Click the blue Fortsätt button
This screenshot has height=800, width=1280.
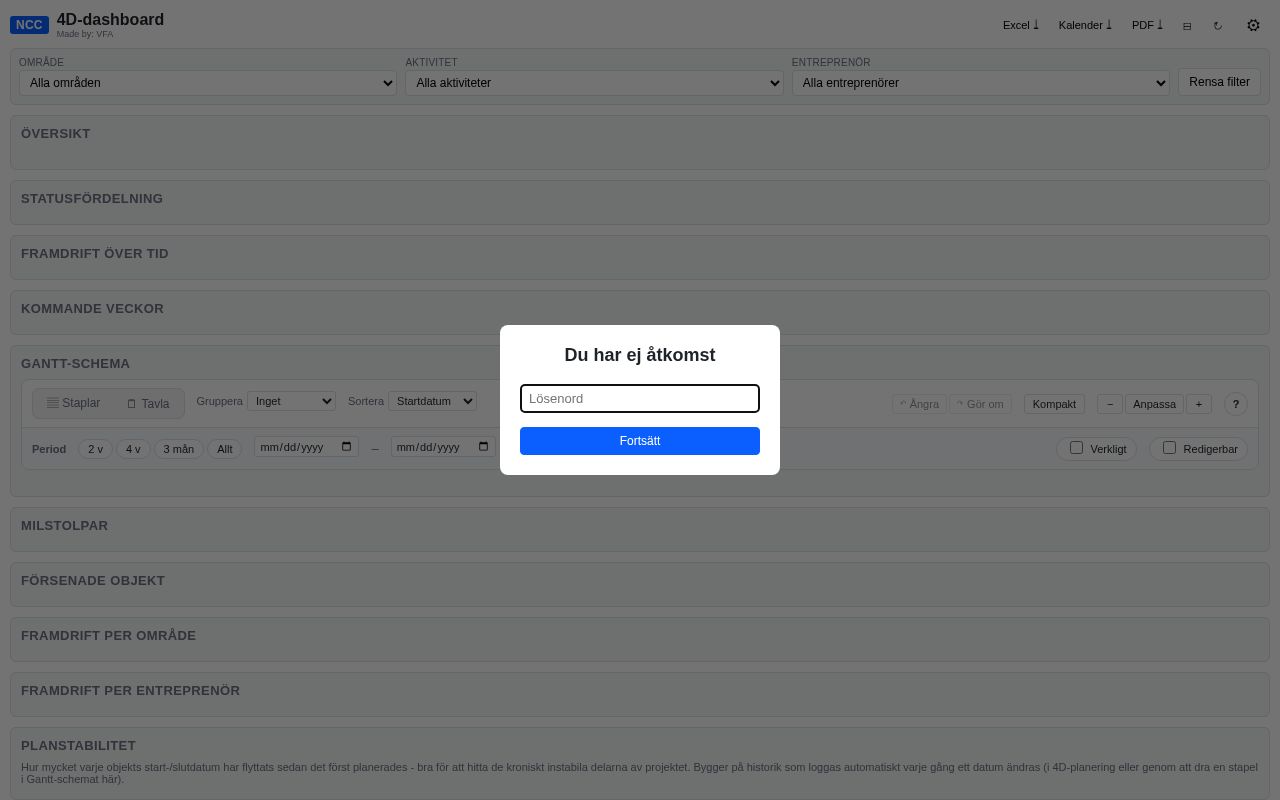point(640,441)
